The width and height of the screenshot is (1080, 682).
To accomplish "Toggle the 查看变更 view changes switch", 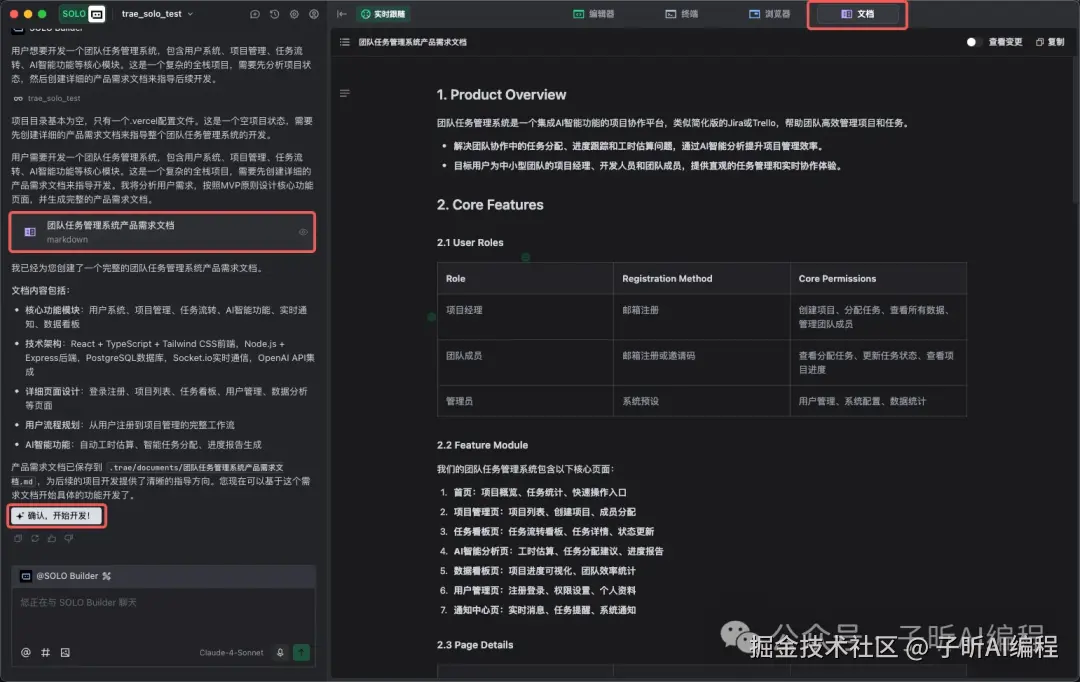I will (x=973, y=42).
